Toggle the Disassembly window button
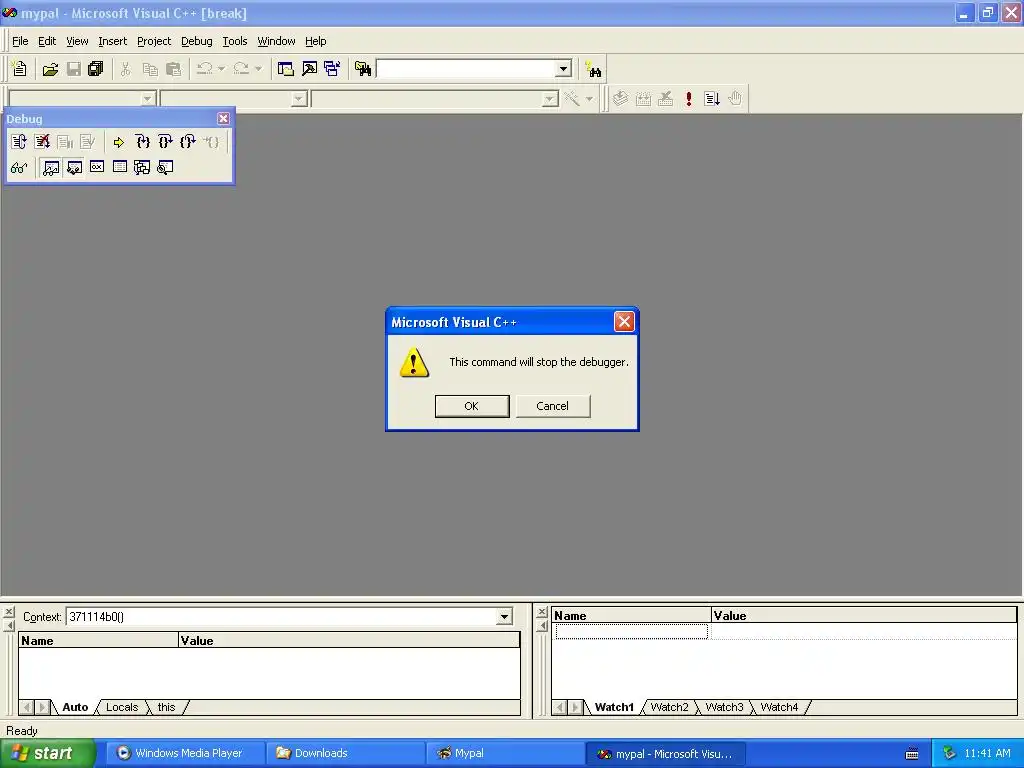This screenshot has width=1024, height=768. (x=165, y=168)
